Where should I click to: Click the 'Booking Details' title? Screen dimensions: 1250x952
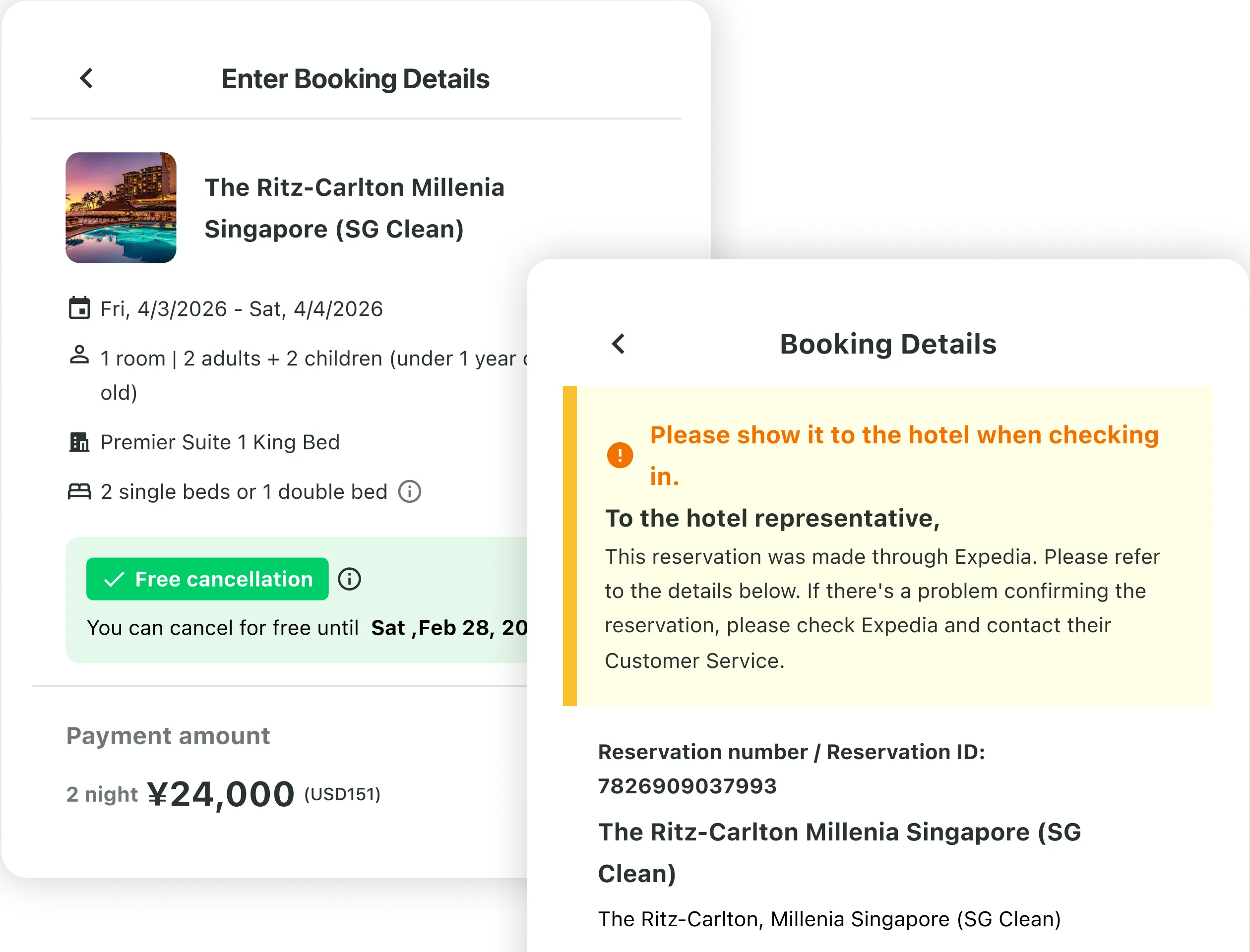[888, 344]
